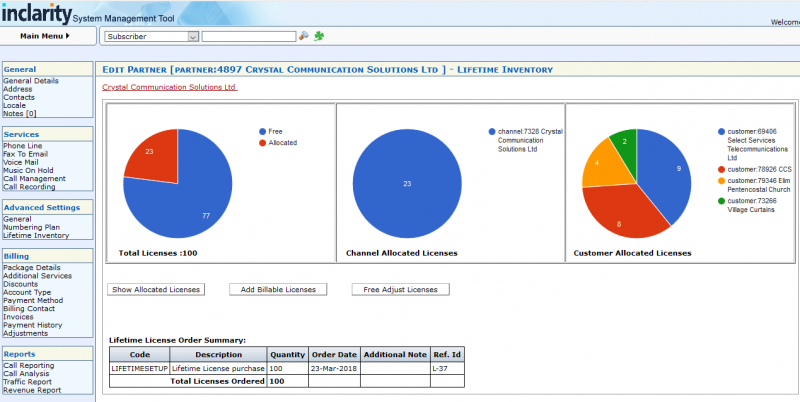The height and width of the screenshot is (402, 800).
Task: Click the search magnifier icon
Action: point(304,36)
